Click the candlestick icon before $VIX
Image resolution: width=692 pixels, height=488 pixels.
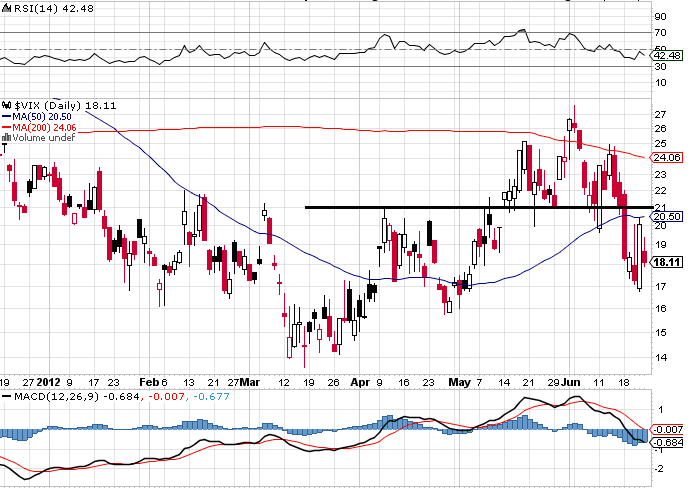(x=7, y=105)
